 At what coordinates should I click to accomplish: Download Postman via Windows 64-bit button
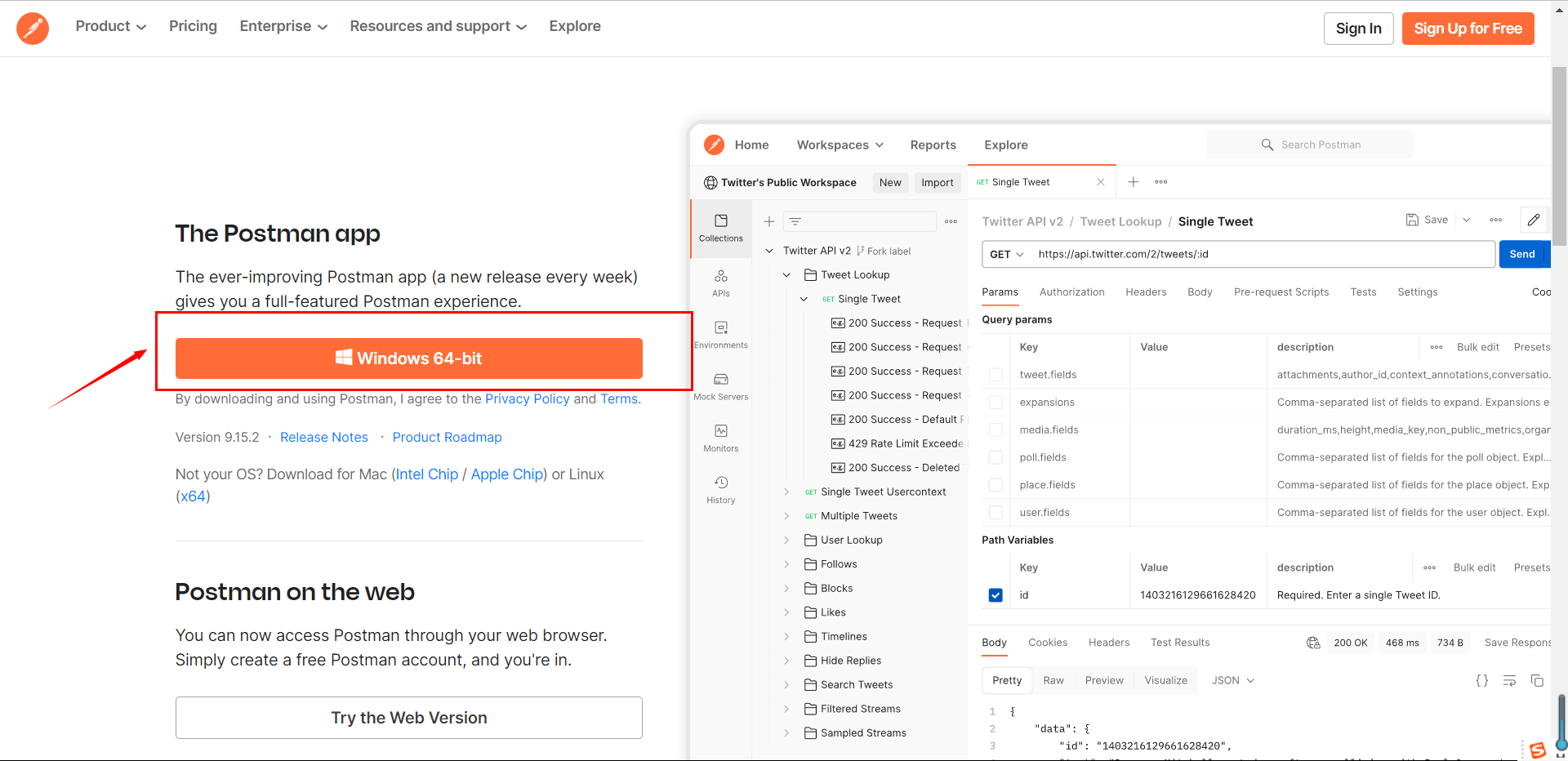coord(409,358)
